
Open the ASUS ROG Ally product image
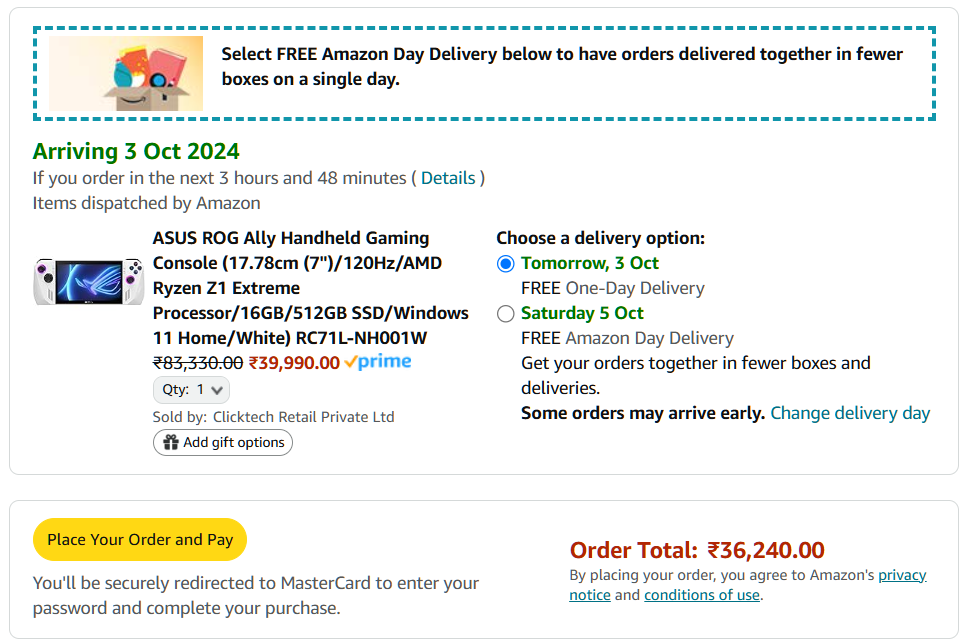[x=89, y=282]
